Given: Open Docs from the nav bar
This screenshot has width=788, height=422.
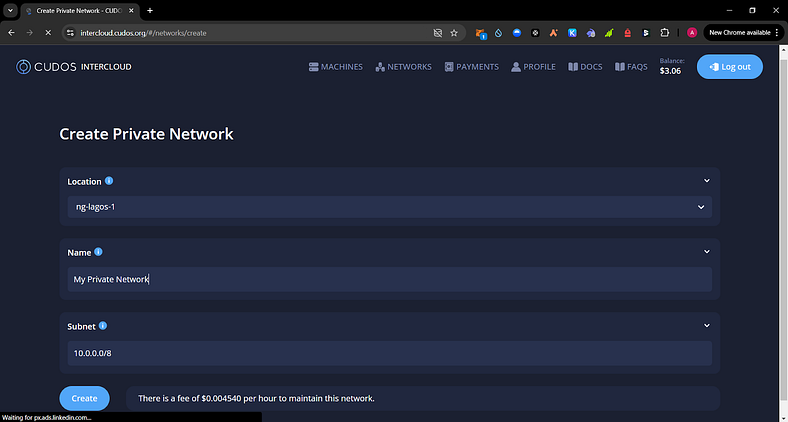Looking at the screenshot, I should click(x=585, y=67).
